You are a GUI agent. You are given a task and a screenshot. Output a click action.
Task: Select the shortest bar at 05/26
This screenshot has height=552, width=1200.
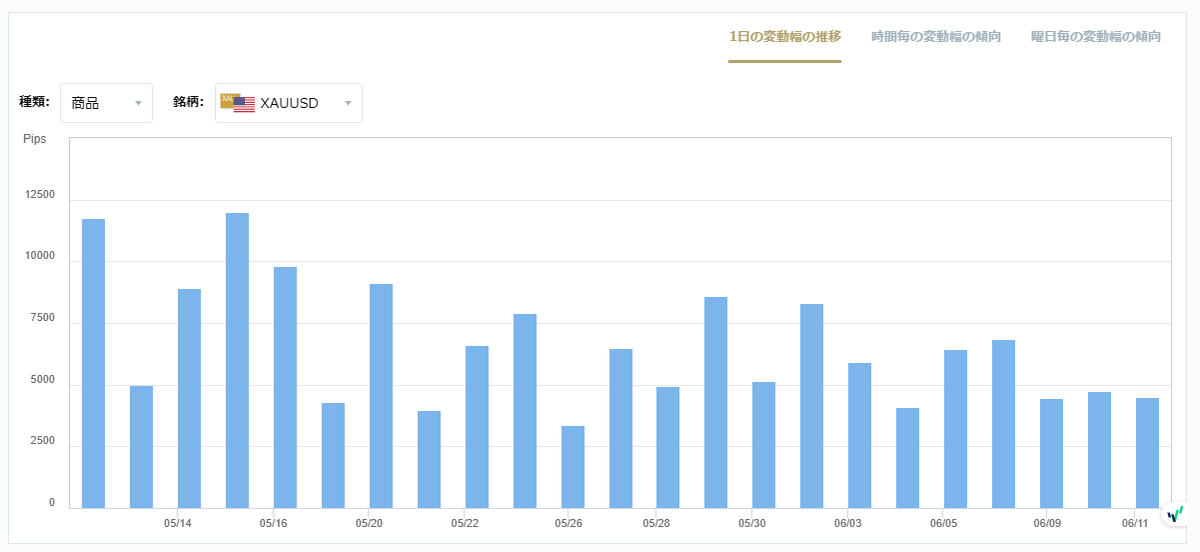click(x=573, y=467)
